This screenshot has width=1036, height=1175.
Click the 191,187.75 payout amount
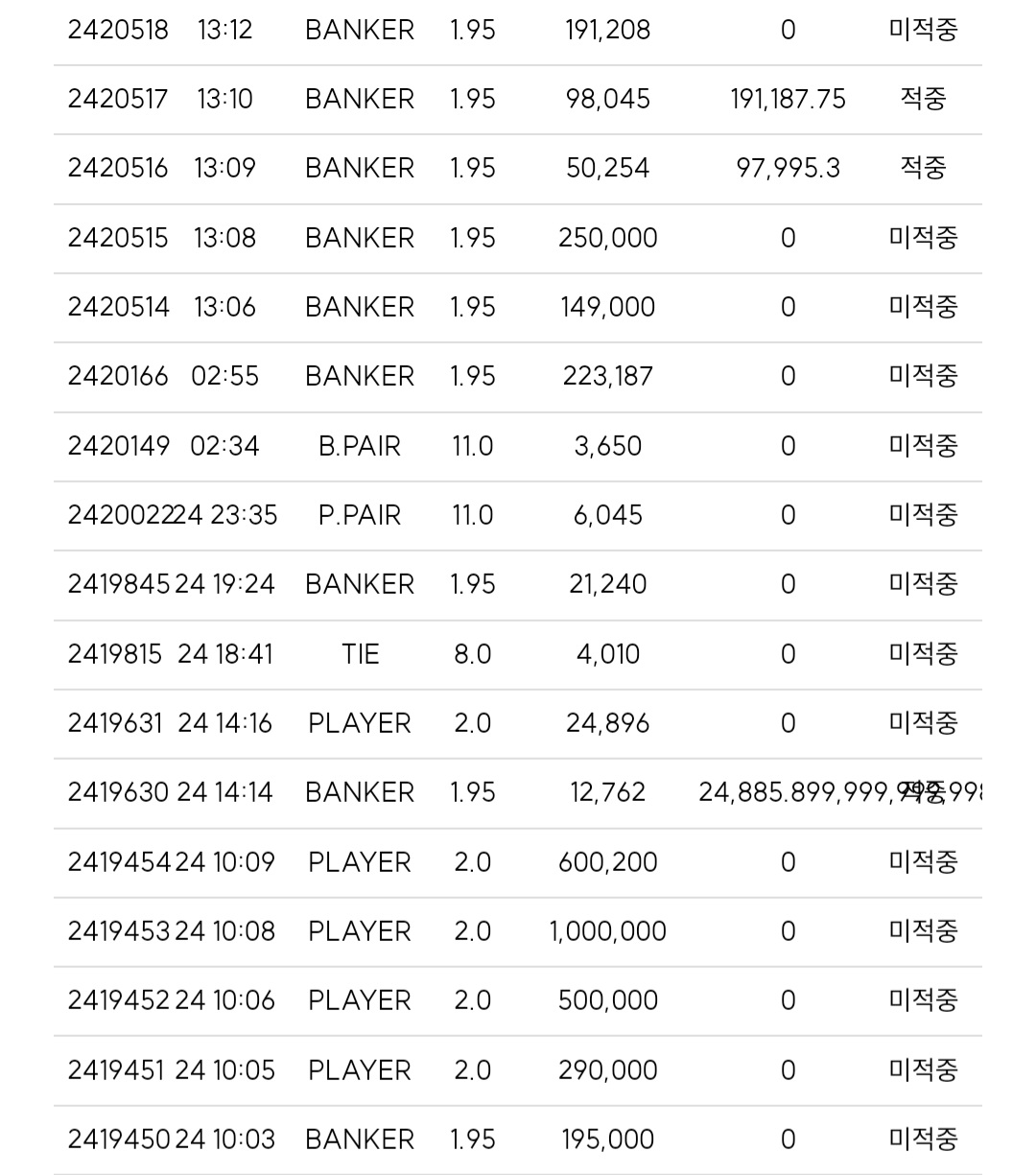coord(788,100)
